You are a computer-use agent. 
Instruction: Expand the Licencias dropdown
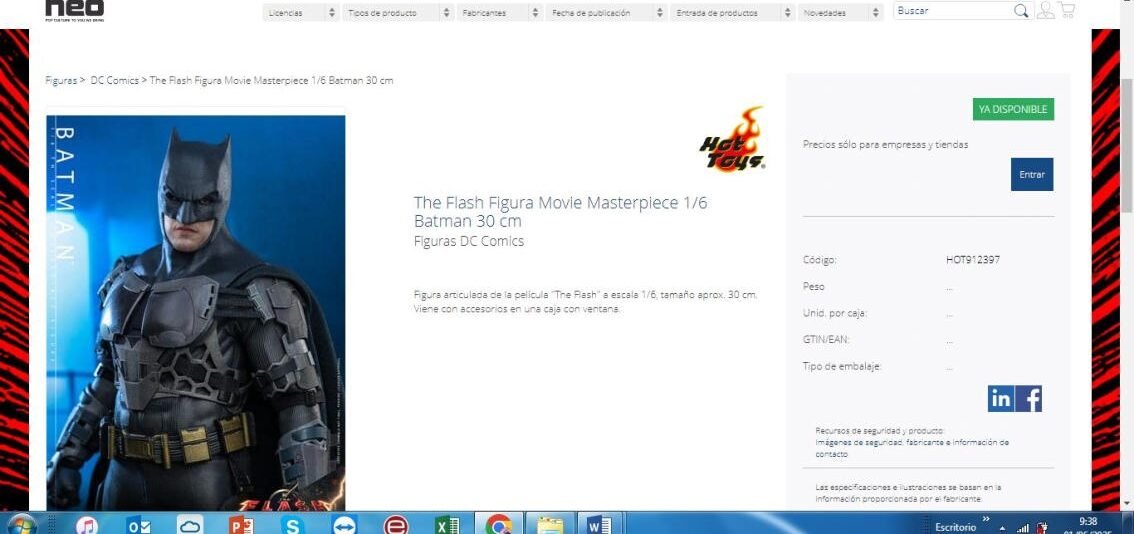(301, 12)
